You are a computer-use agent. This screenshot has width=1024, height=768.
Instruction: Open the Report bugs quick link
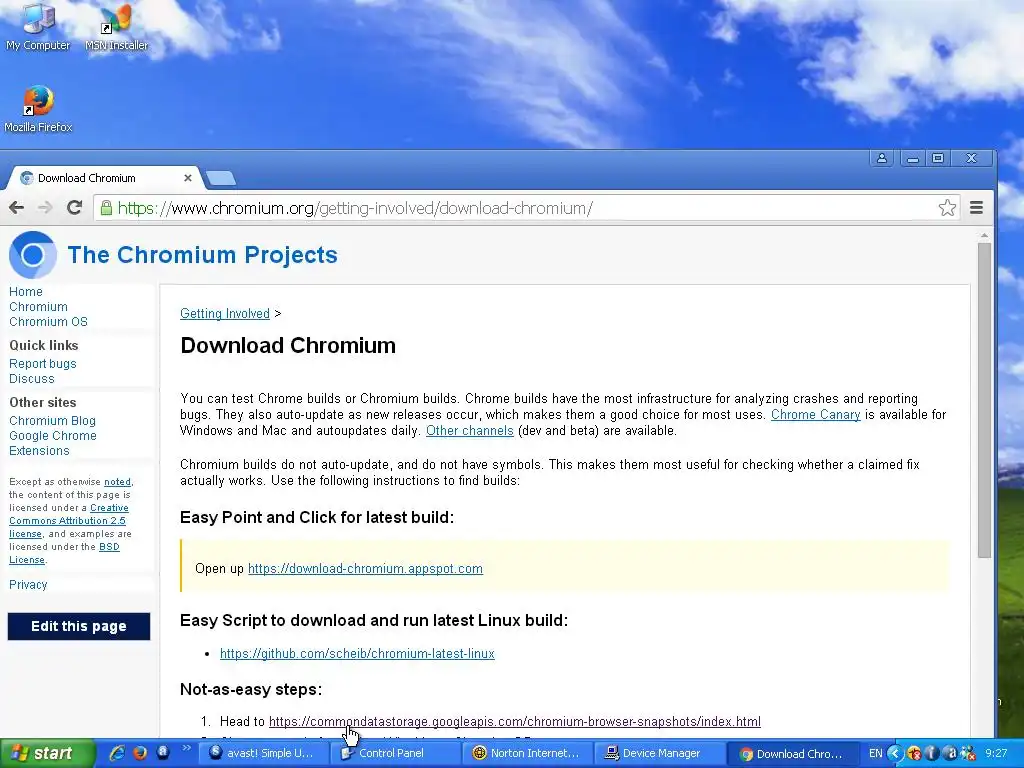(x=42, y=363)
